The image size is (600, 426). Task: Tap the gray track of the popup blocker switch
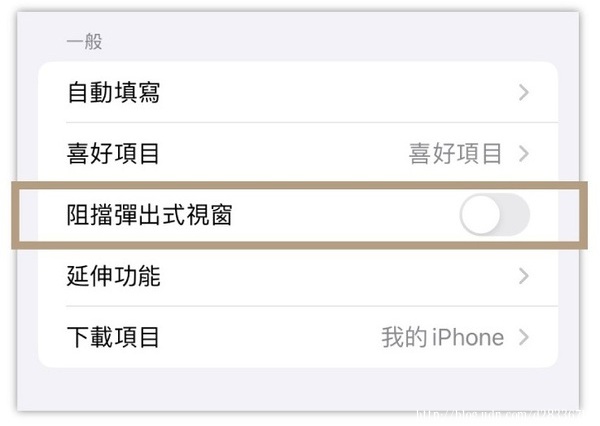tap(515, 215)
